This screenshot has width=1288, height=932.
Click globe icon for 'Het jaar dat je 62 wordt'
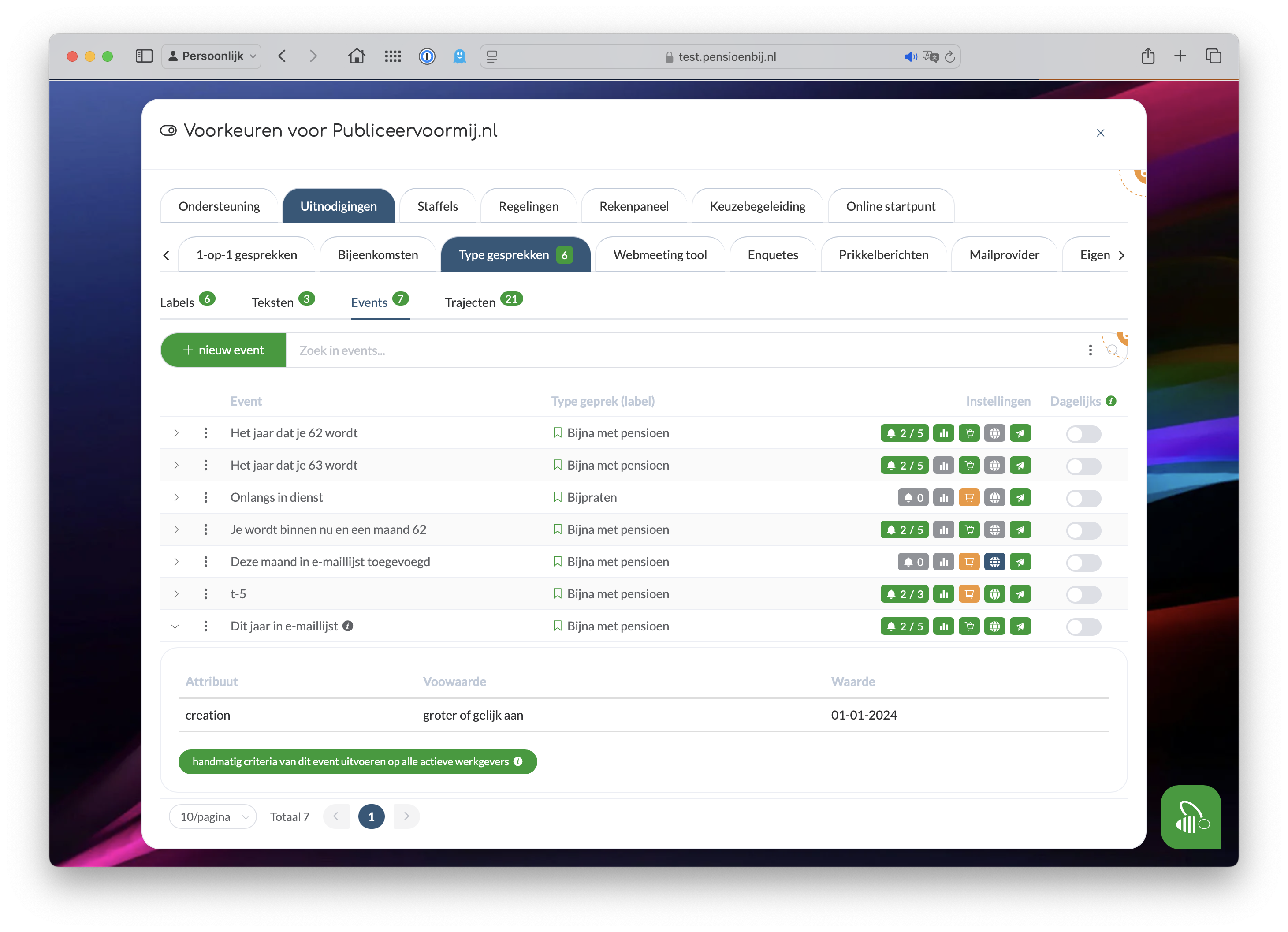click(x=994, y=433)
